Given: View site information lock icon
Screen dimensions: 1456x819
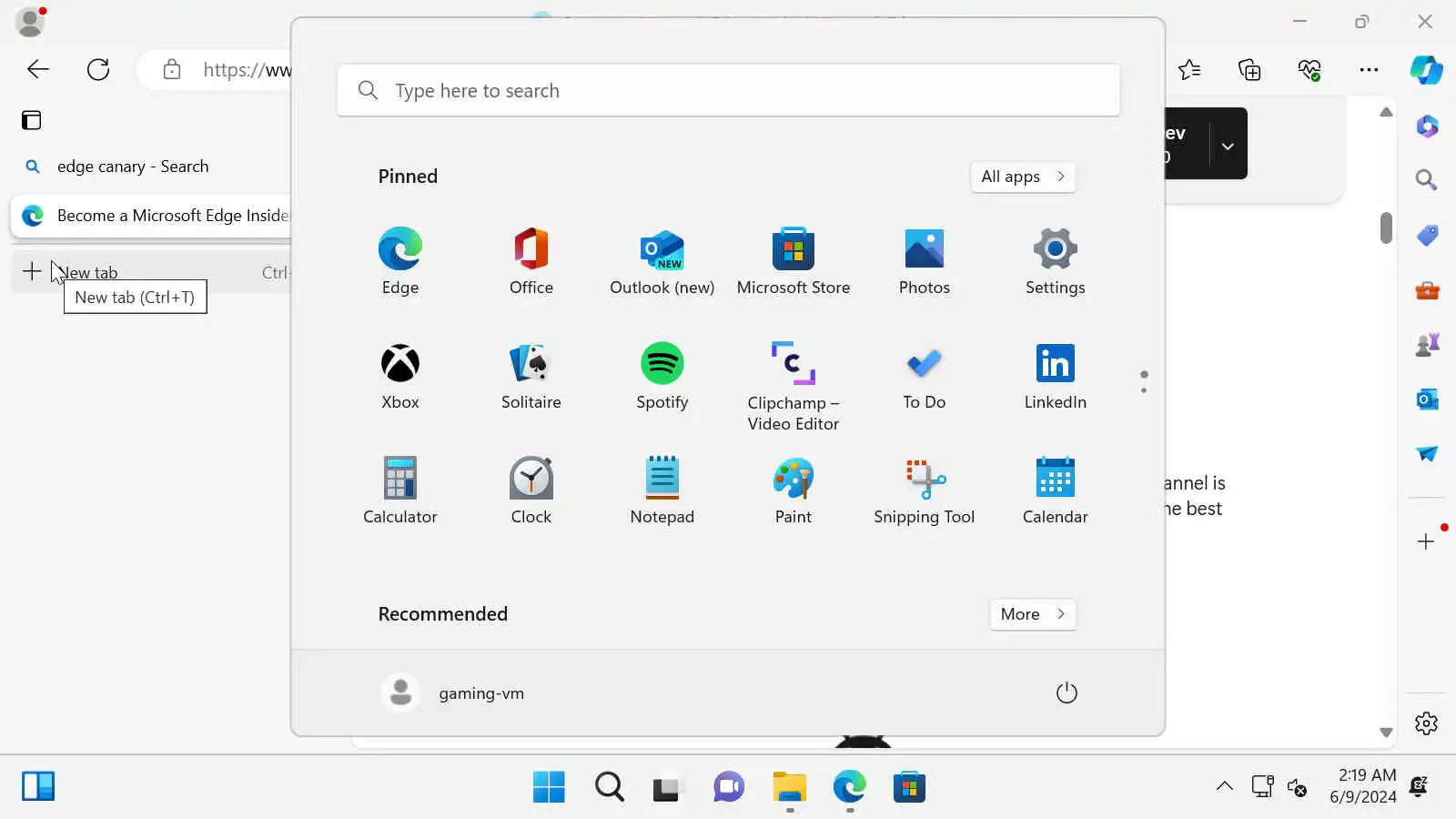Looking at the screenshot, I should coord(172,69).
